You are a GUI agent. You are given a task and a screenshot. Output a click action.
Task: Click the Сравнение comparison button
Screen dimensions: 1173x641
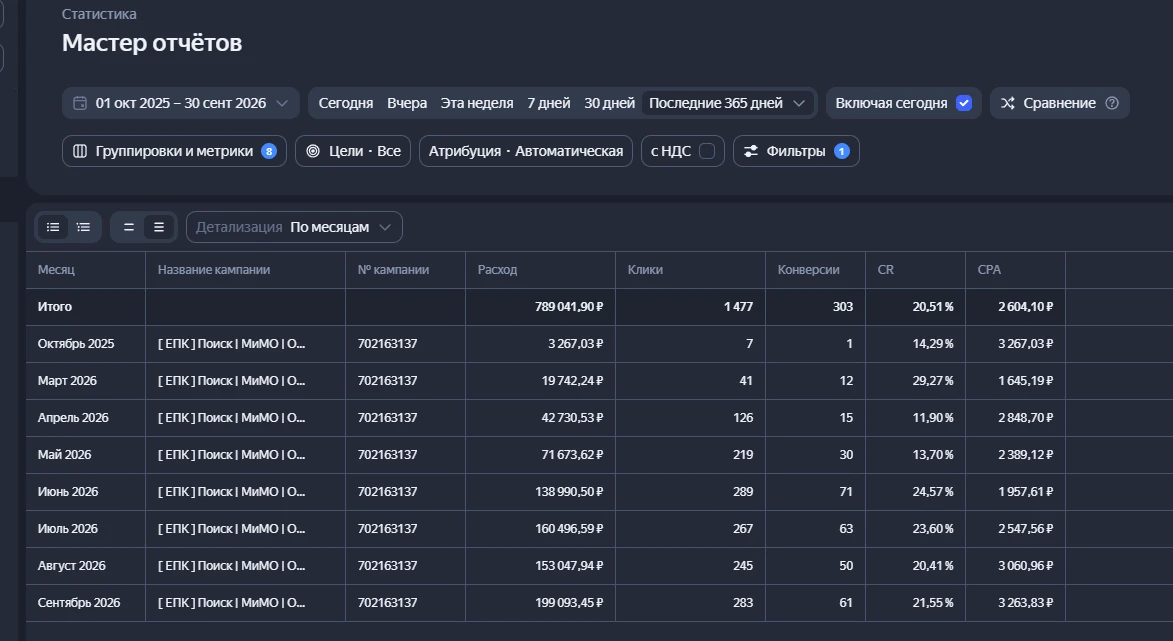tap(1059, 103)
